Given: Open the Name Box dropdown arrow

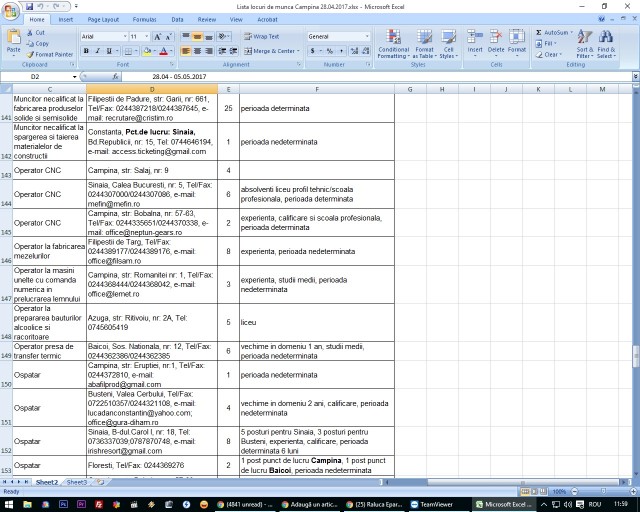Looking at the screenshot, I should [x=74, y=77].
